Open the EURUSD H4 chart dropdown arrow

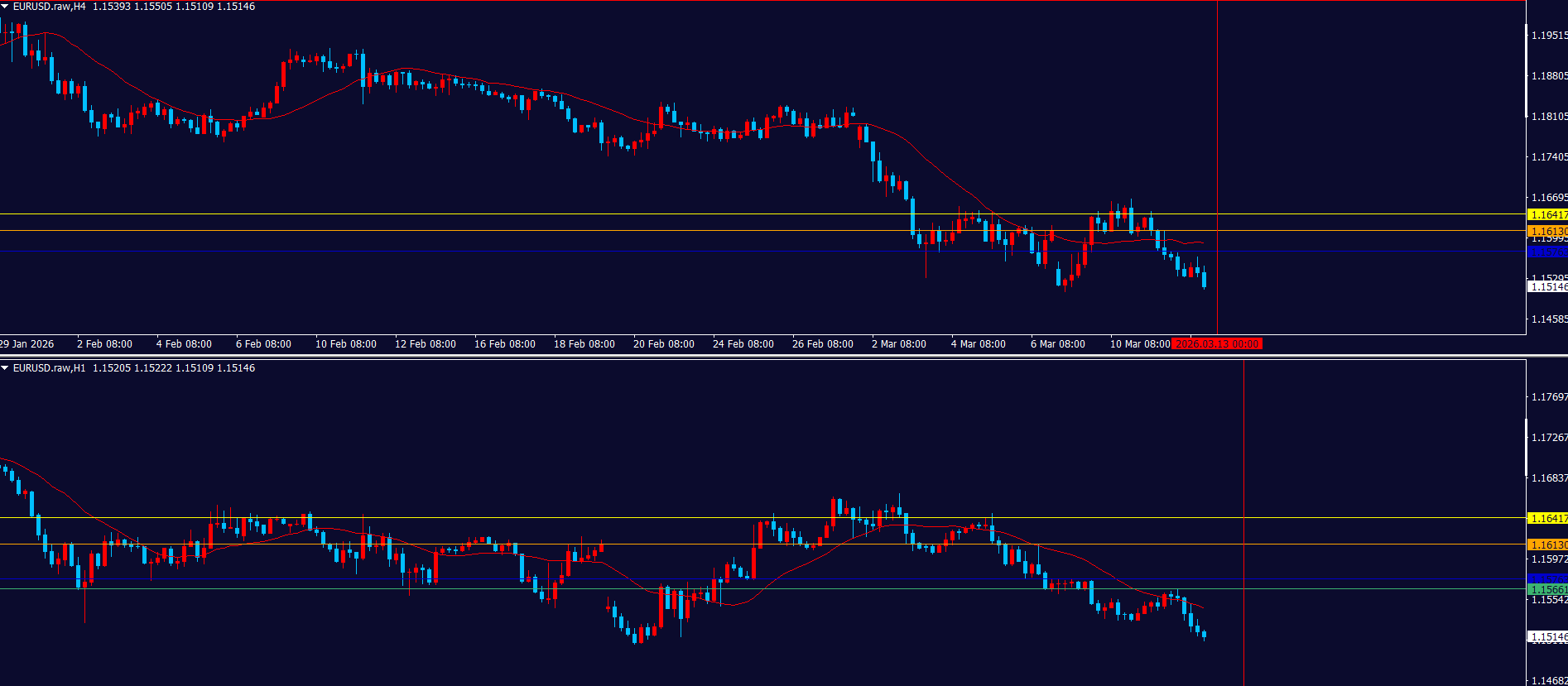click(5, 7)
